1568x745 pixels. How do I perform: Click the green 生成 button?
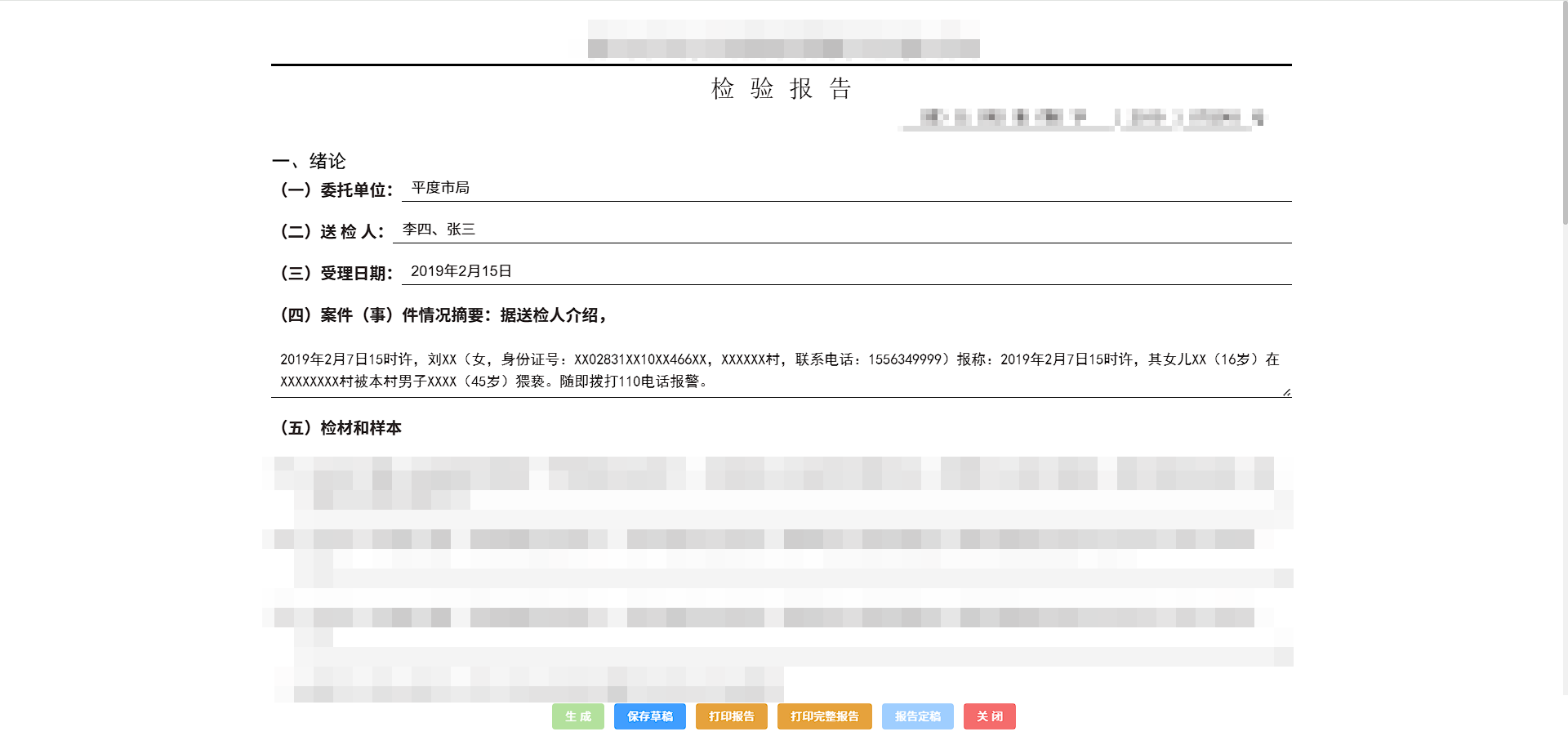coord(577,716)
